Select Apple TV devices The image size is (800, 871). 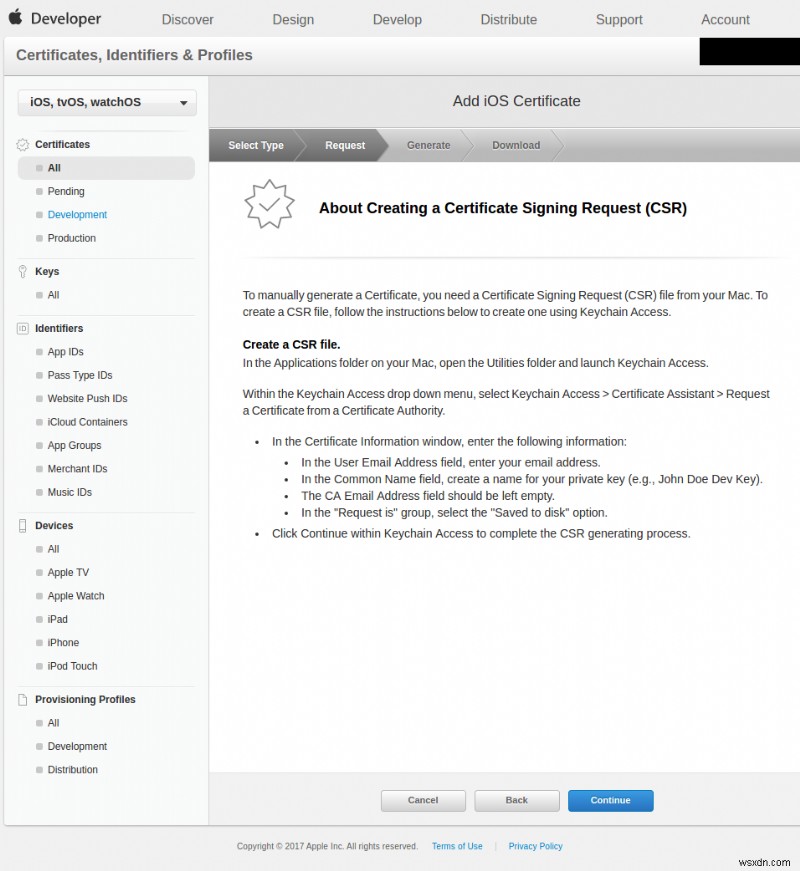point(68,572)
